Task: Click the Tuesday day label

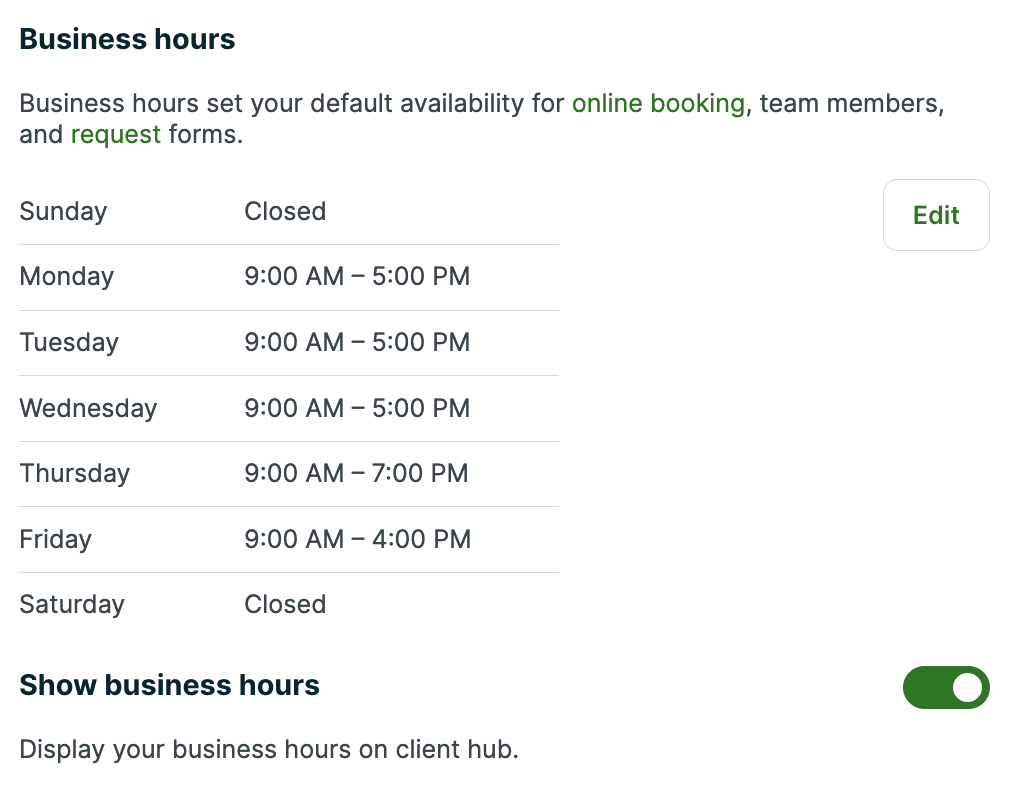Action: [x=69, y=342]
